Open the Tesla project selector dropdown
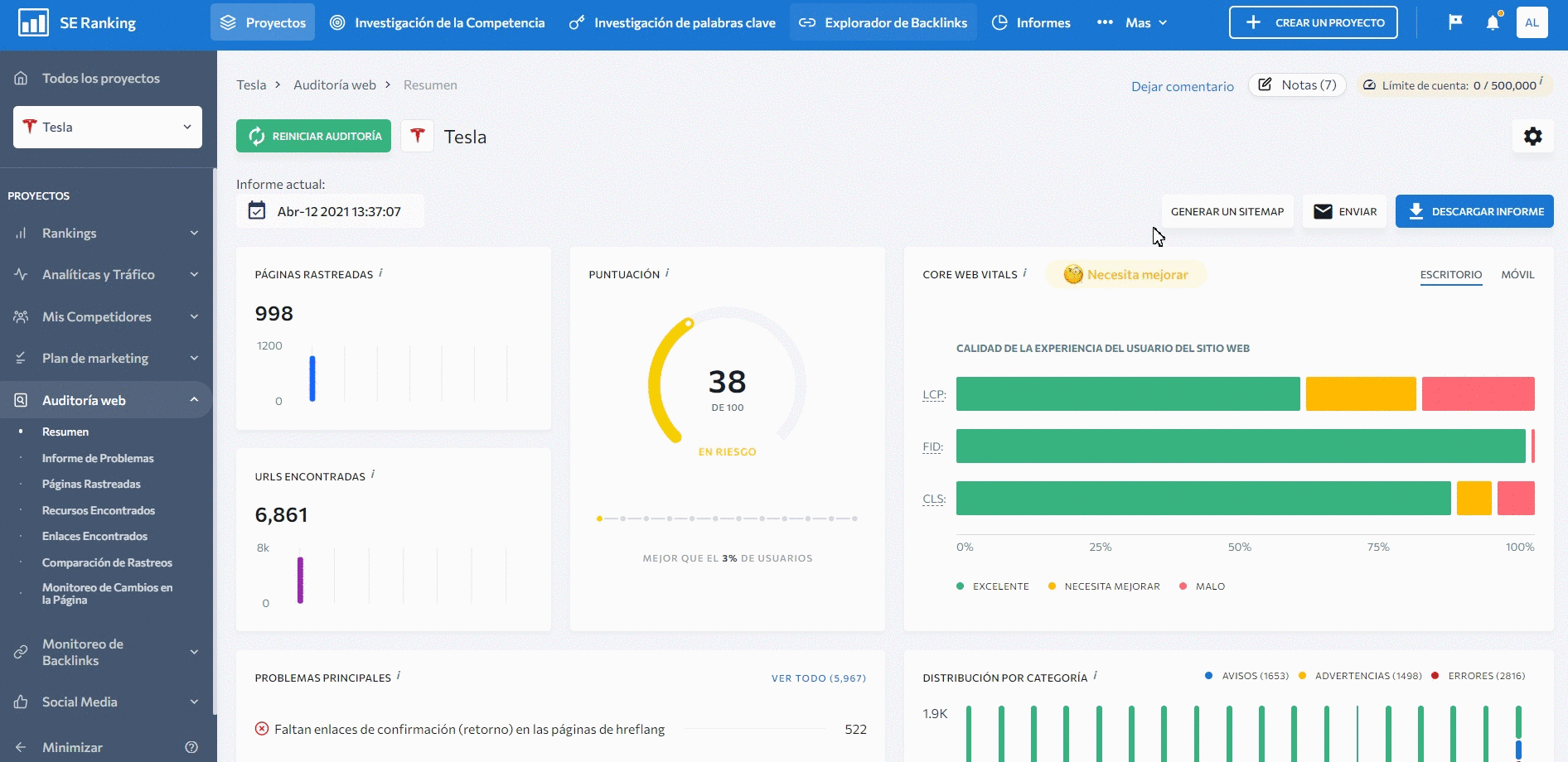Screen dimensions: 1568x762 click(108, 127)
